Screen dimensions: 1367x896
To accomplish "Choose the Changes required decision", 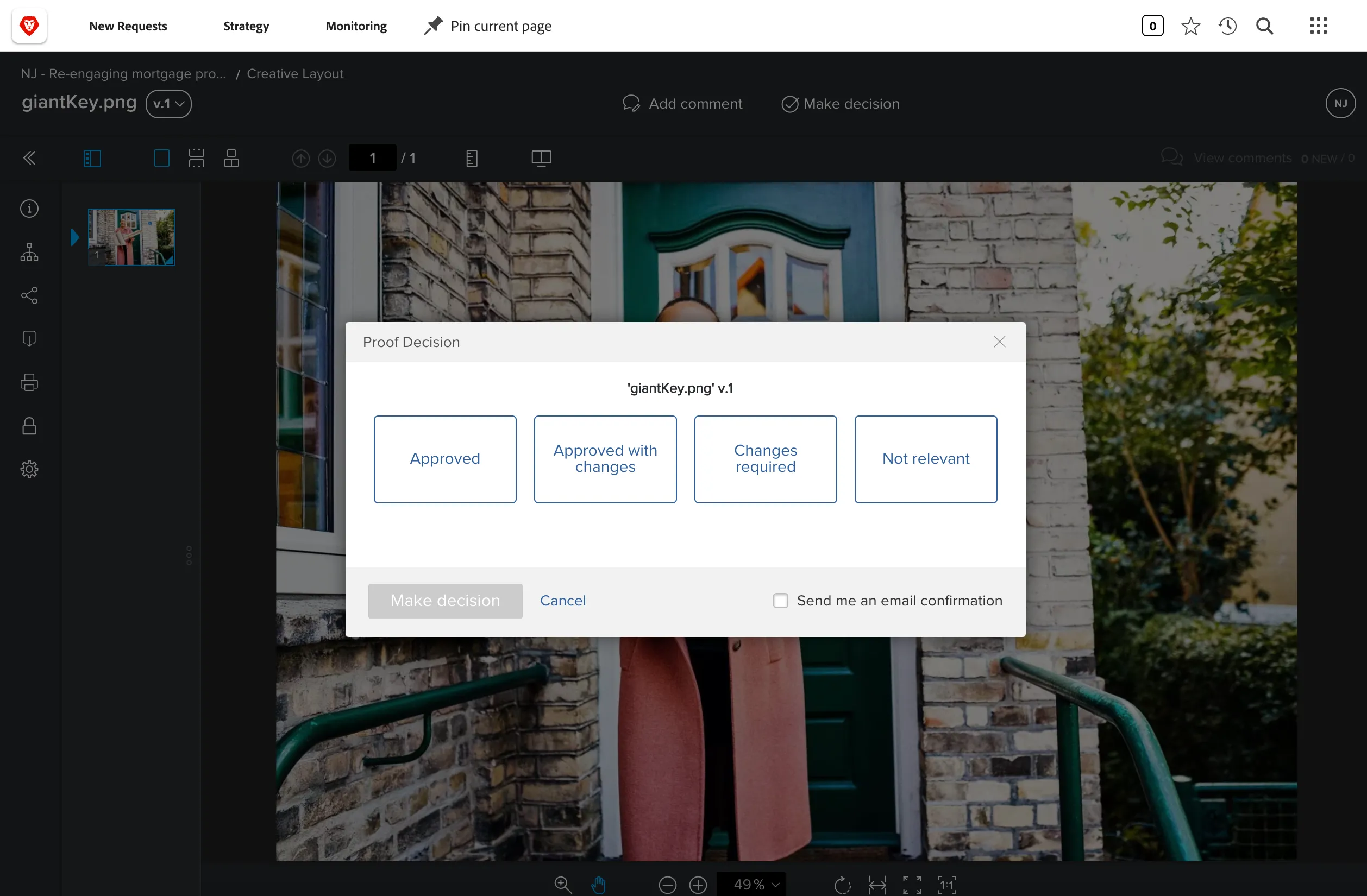I will point(766,459).
